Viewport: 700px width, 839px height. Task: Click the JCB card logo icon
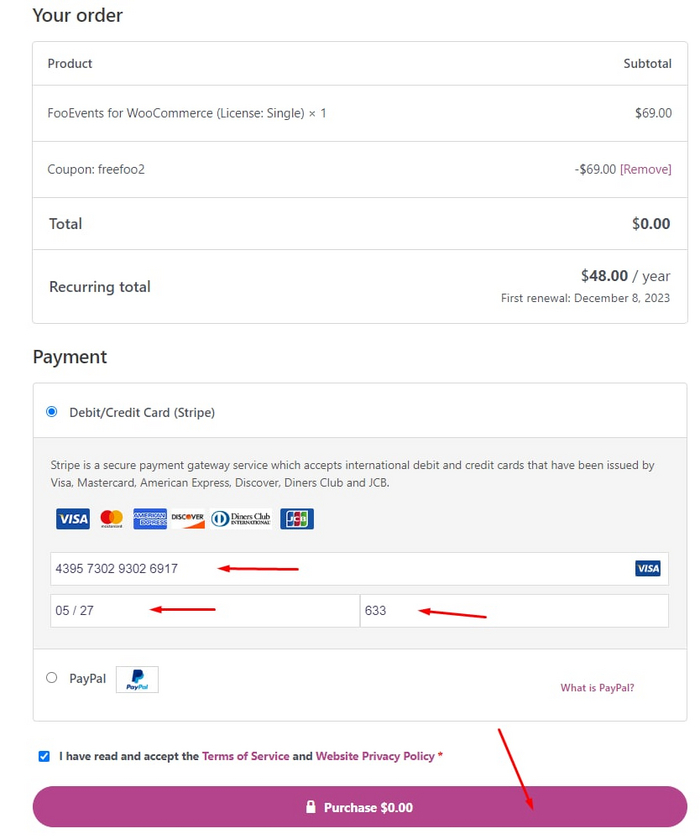297,519
